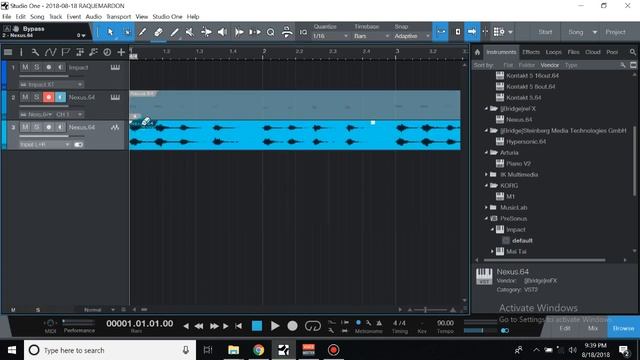
Task: Expand the Mai Tai instrument
Action: coord(492,251)
